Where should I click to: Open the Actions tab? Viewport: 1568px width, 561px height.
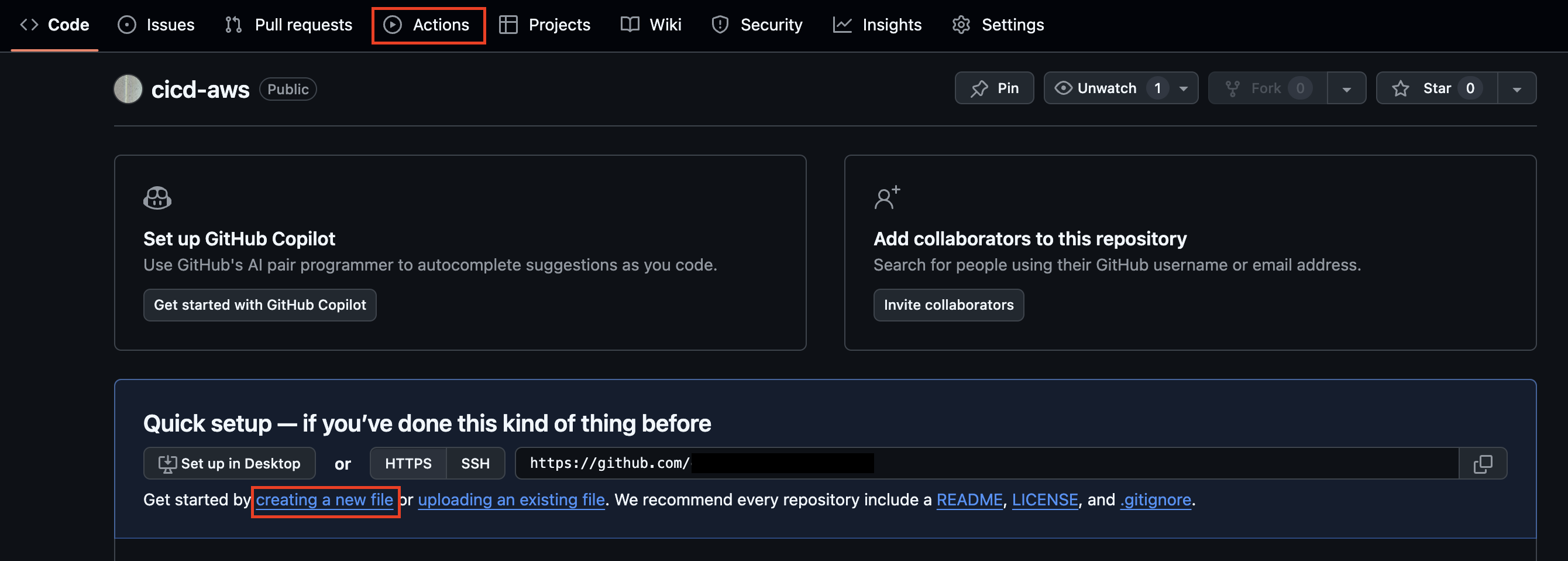tap(427, 25)
